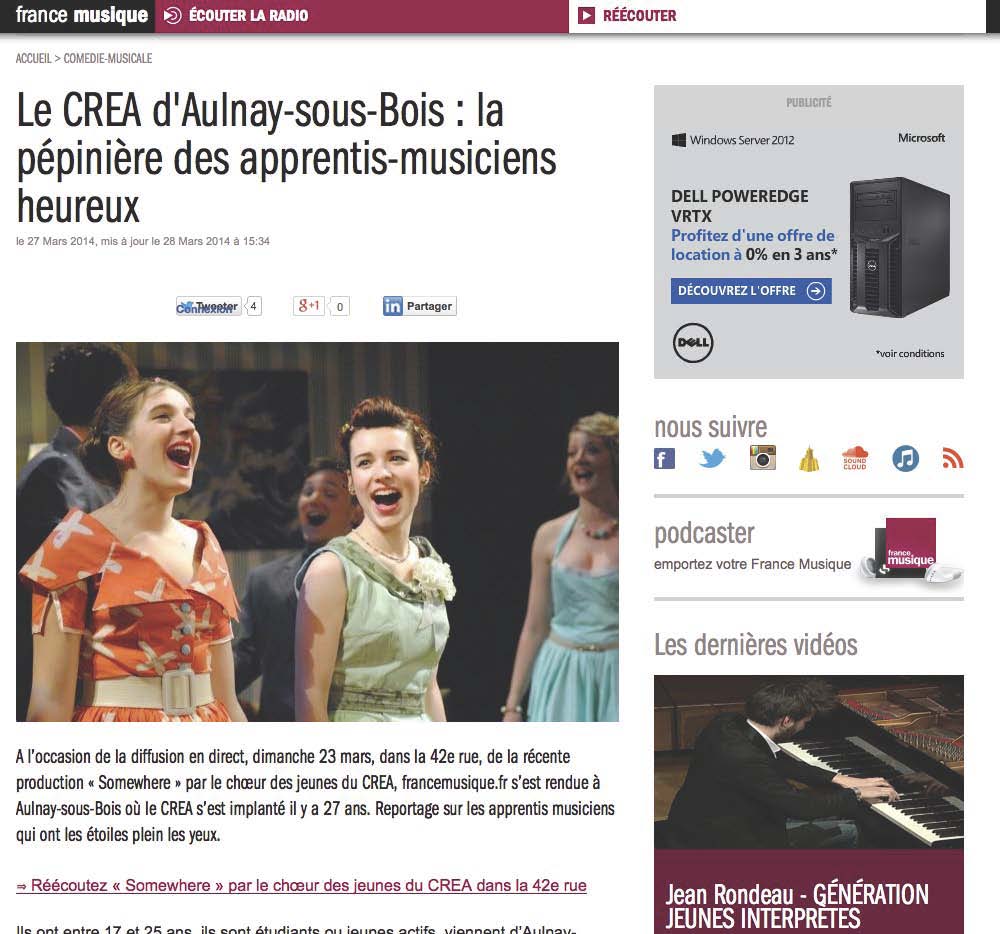Share the article via LinkedIn Partager
Screen dimensions: 1000x934
pyautogui.click(x=420, y=306)
